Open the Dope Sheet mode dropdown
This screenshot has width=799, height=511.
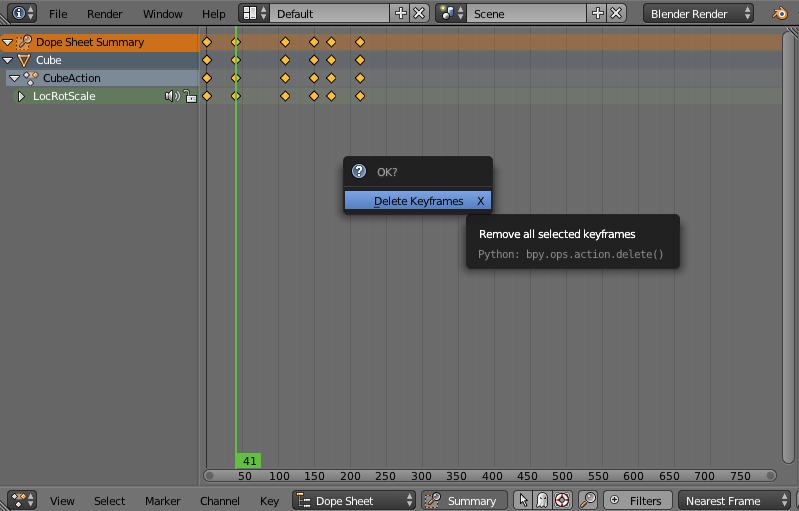354,500
